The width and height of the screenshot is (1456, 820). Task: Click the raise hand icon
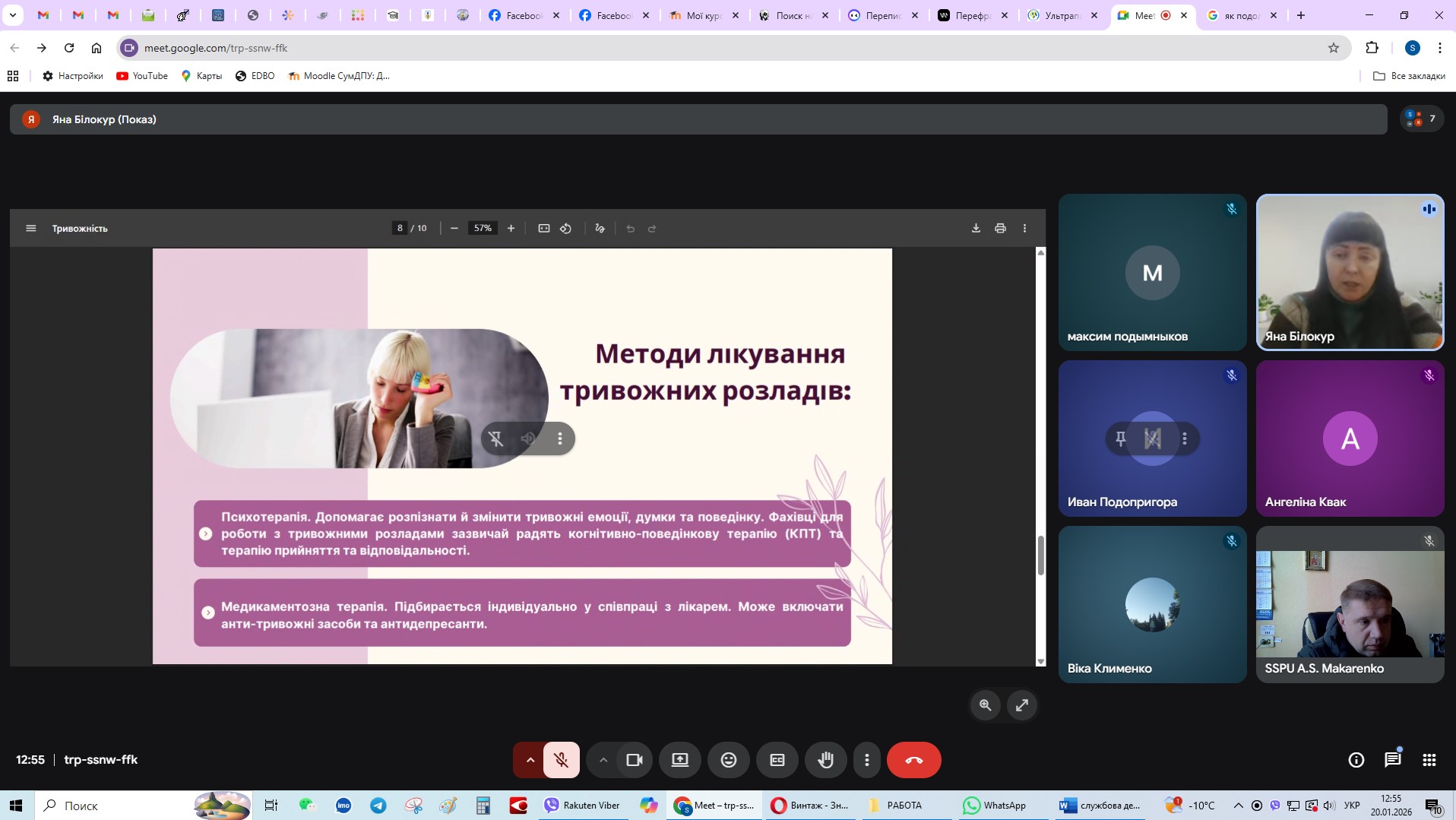point(825,760)
